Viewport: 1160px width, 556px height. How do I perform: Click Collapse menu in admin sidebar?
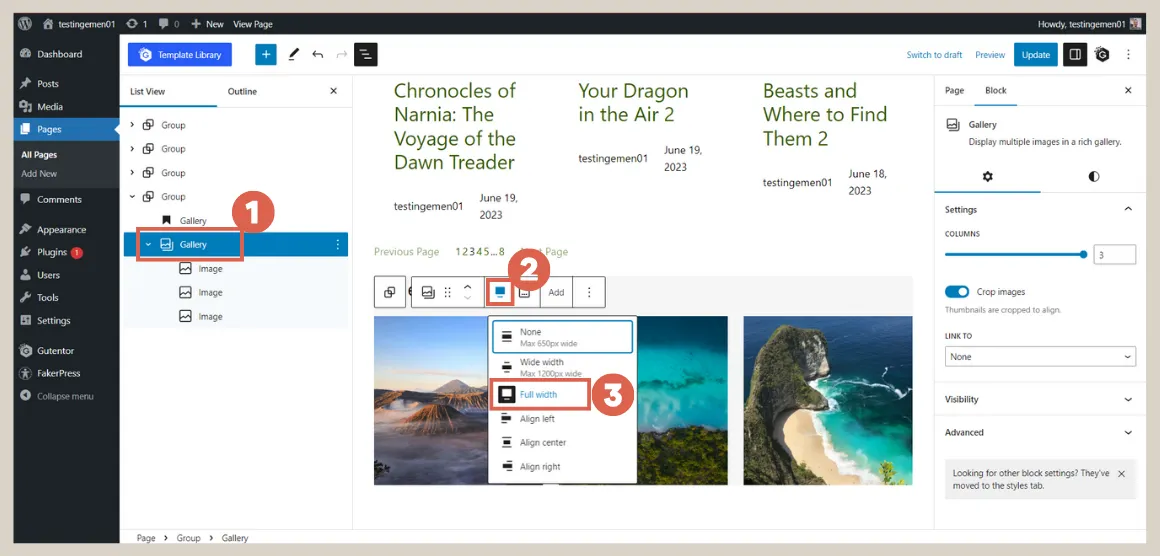tap(65, 396)
